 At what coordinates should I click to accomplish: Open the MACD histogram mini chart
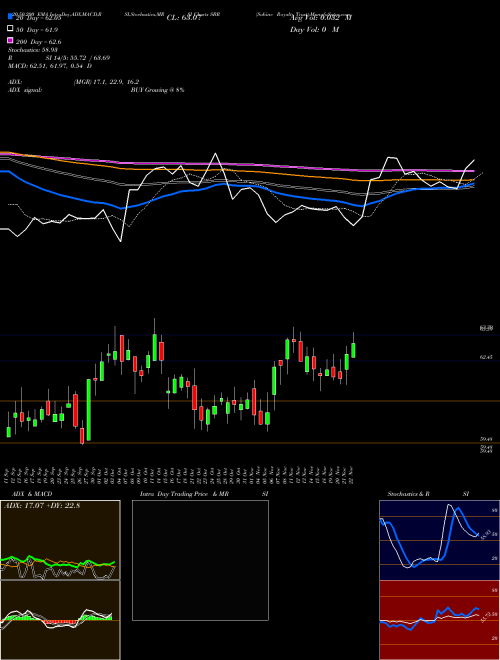(60, 620)
